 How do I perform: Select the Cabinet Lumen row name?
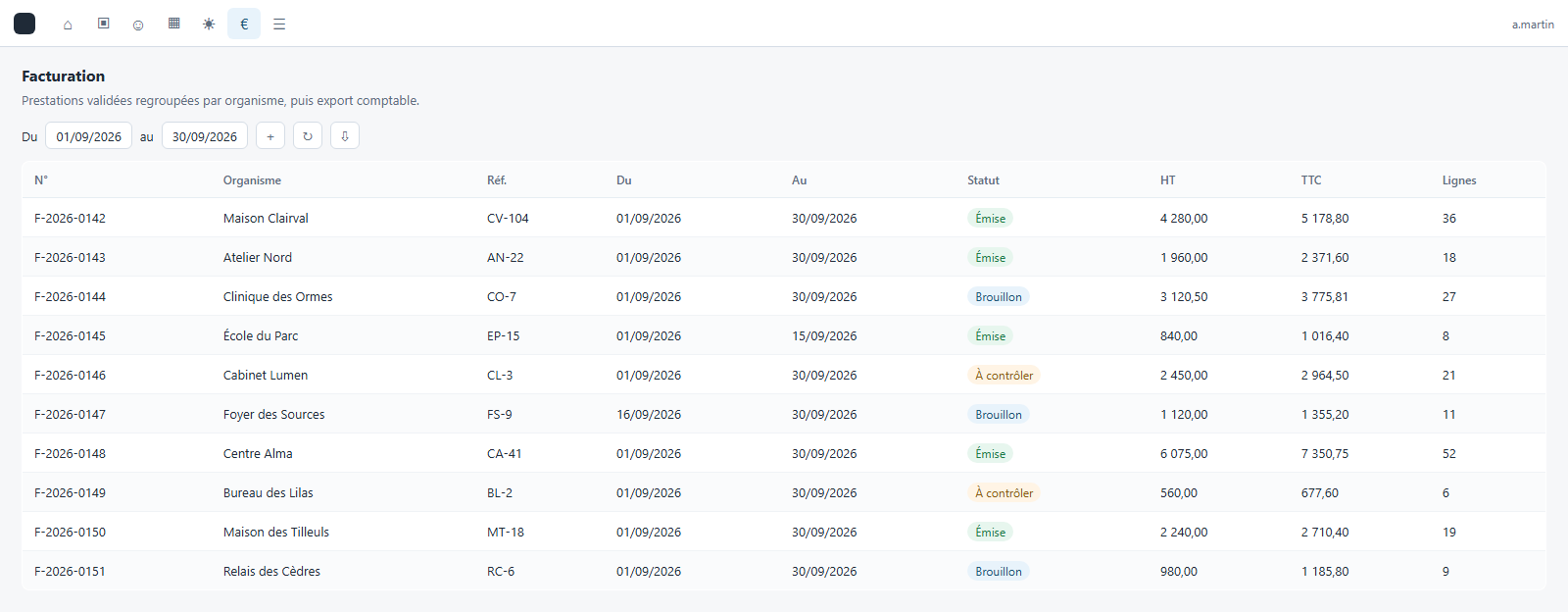tap(266, 376)
